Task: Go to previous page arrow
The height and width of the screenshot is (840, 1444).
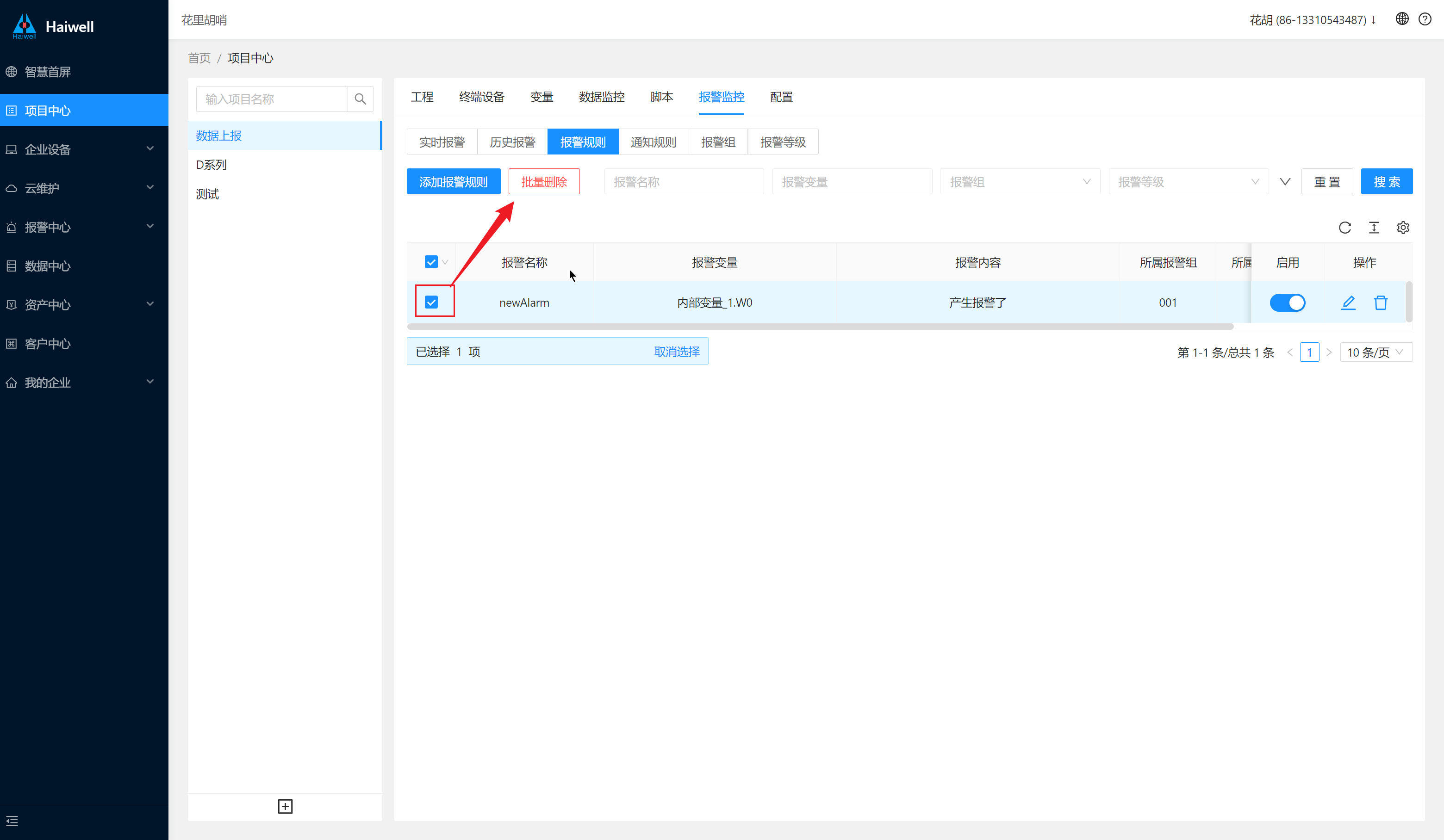Action: (x=1290, y=352)
